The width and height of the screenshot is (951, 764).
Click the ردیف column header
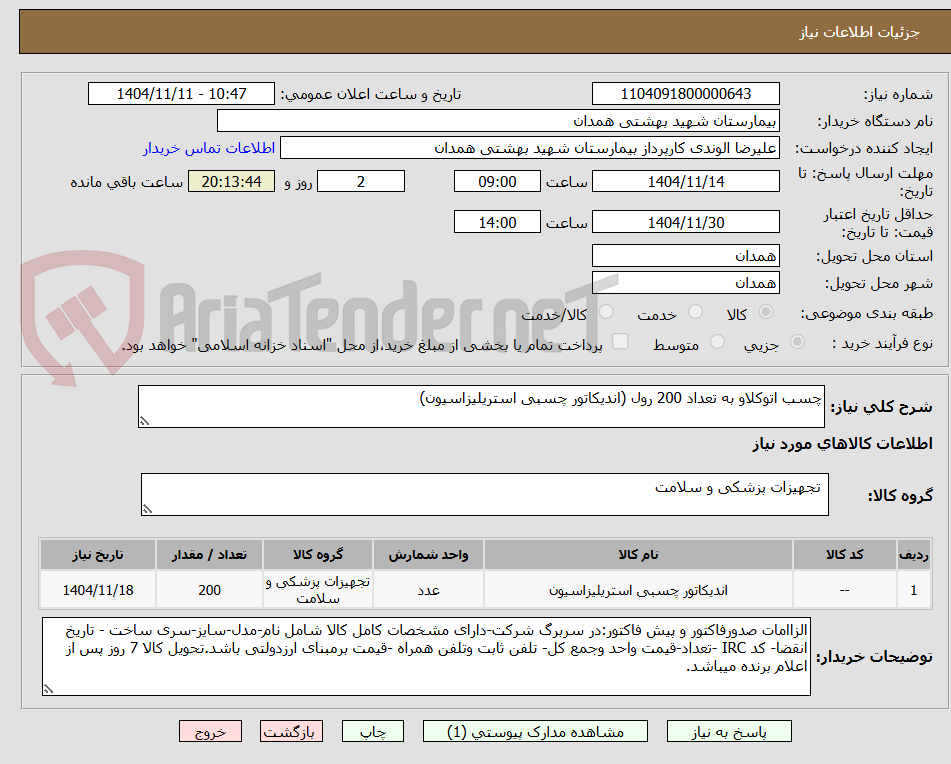tap(914, 554)
